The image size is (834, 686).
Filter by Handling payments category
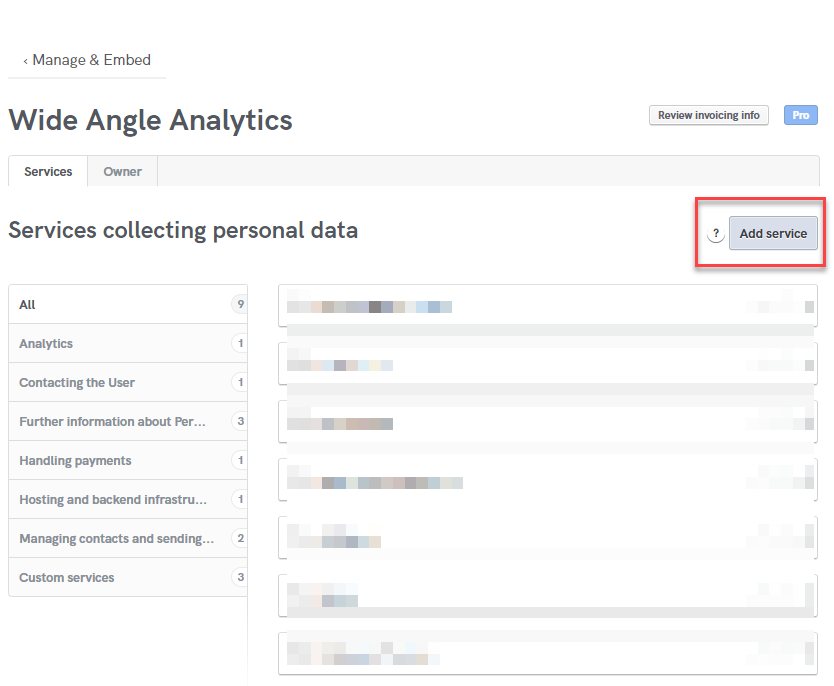128,461
